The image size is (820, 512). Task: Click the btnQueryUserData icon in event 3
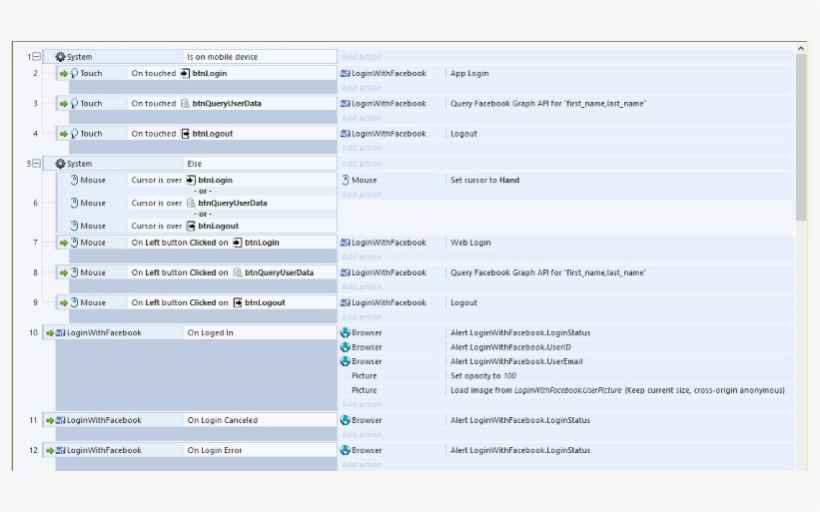point(185,104)
